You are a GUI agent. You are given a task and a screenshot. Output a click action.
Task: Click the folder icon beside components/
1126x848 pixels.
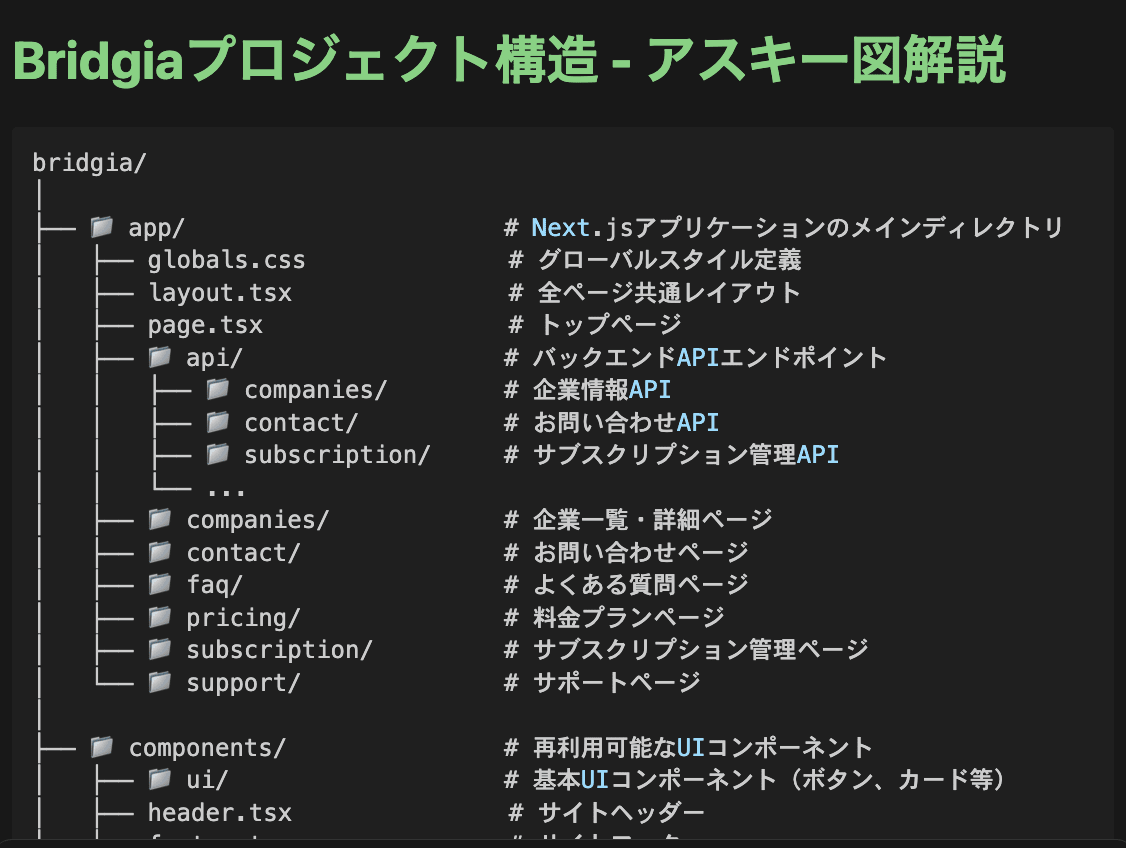(x=102, y=747)
